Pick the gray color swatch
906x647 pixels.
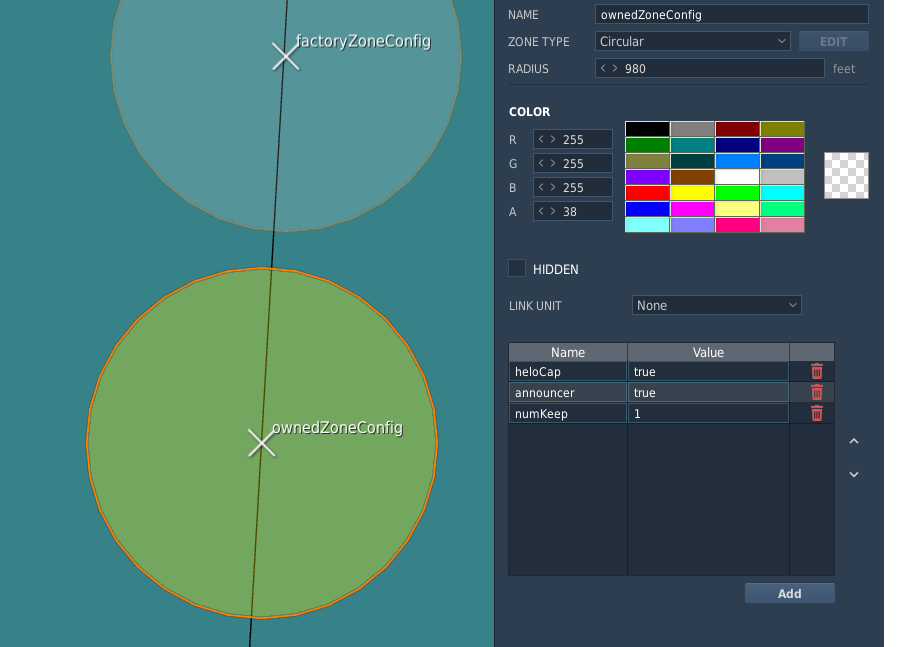pyautogui.click(x=692, y=129)
